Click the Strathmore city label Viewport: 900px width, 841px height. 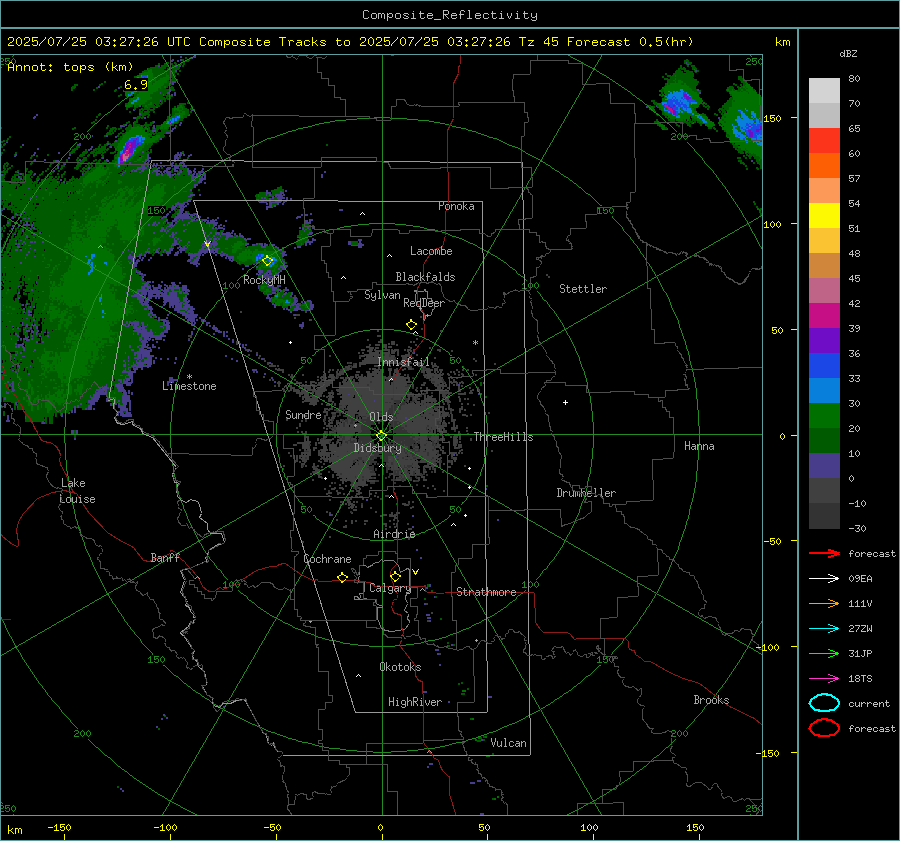point(487,592)
